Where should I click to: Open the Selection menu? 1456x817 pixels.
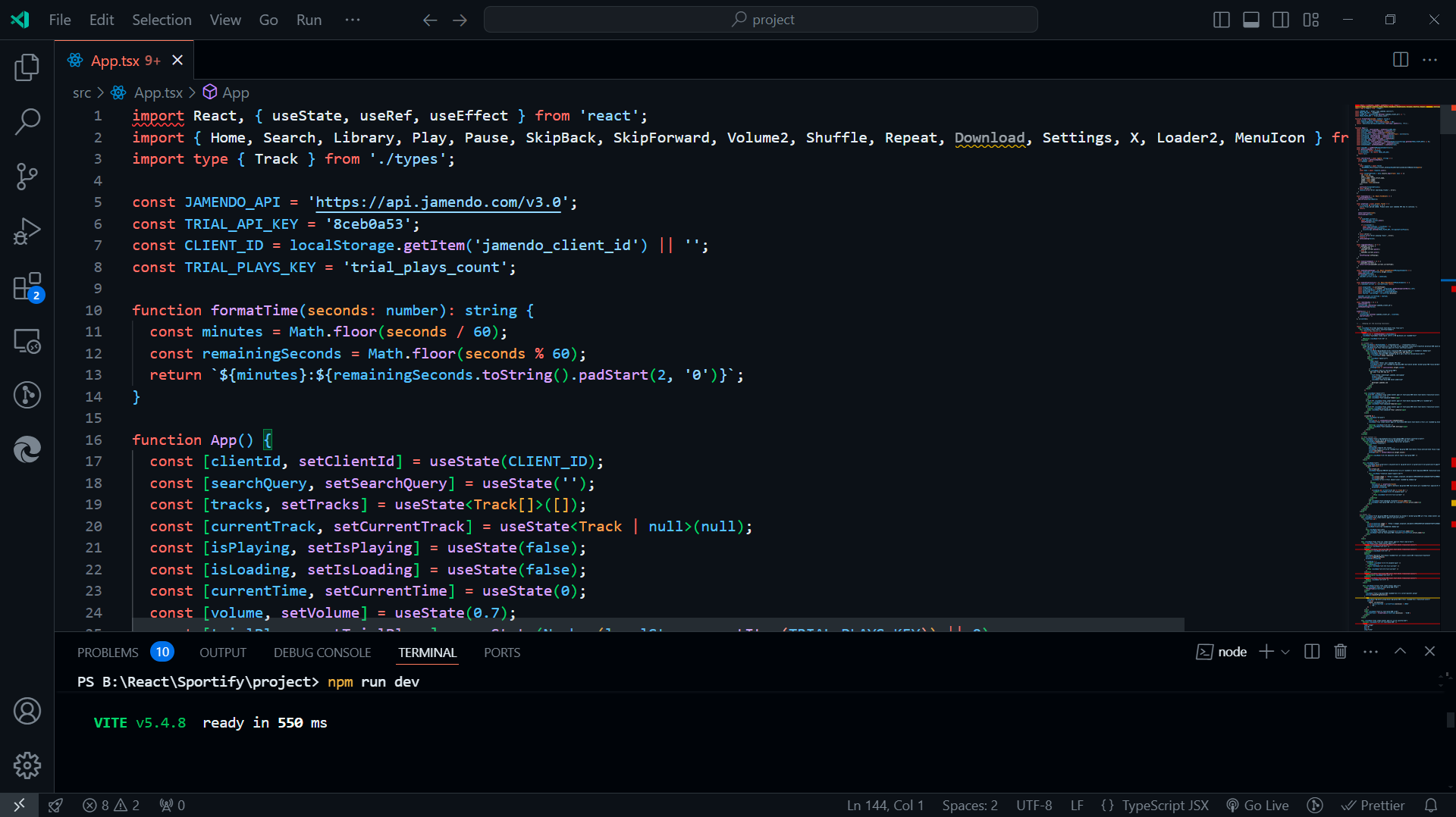pyautogui.click(x=162, y=20)
